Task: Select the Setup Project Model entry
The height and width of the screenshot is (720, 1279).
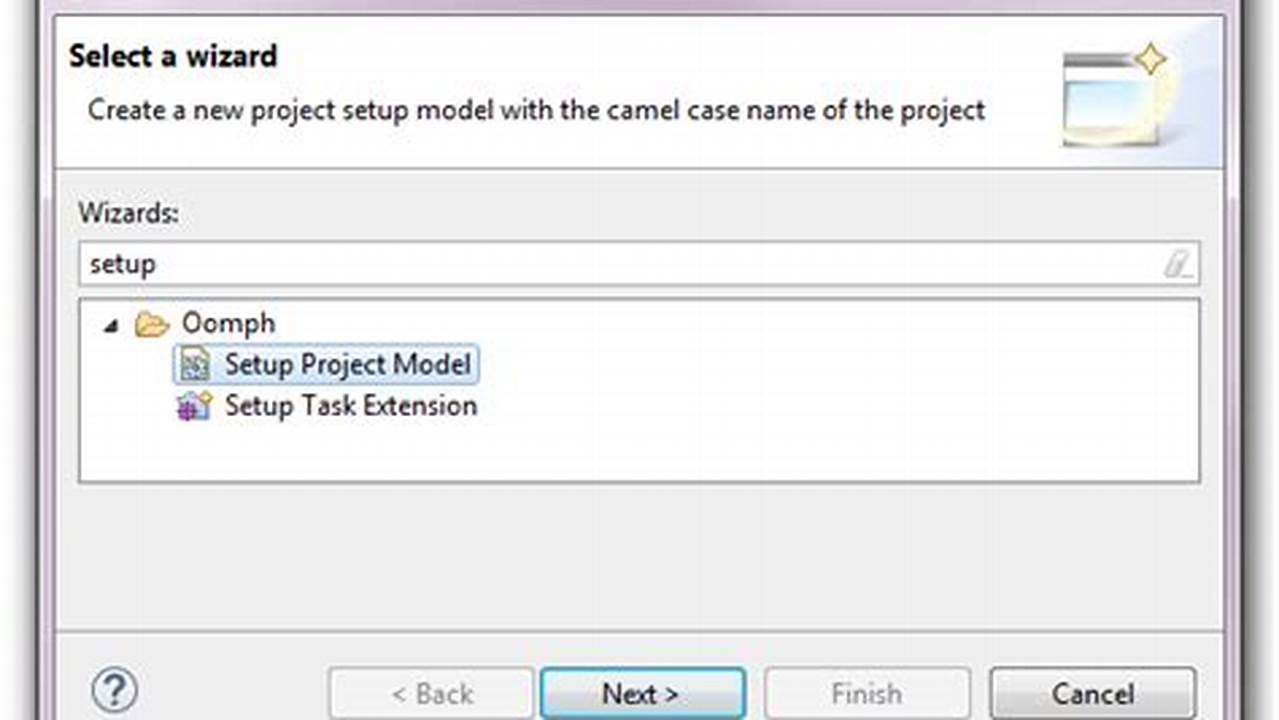Action: tap(348, 364)
